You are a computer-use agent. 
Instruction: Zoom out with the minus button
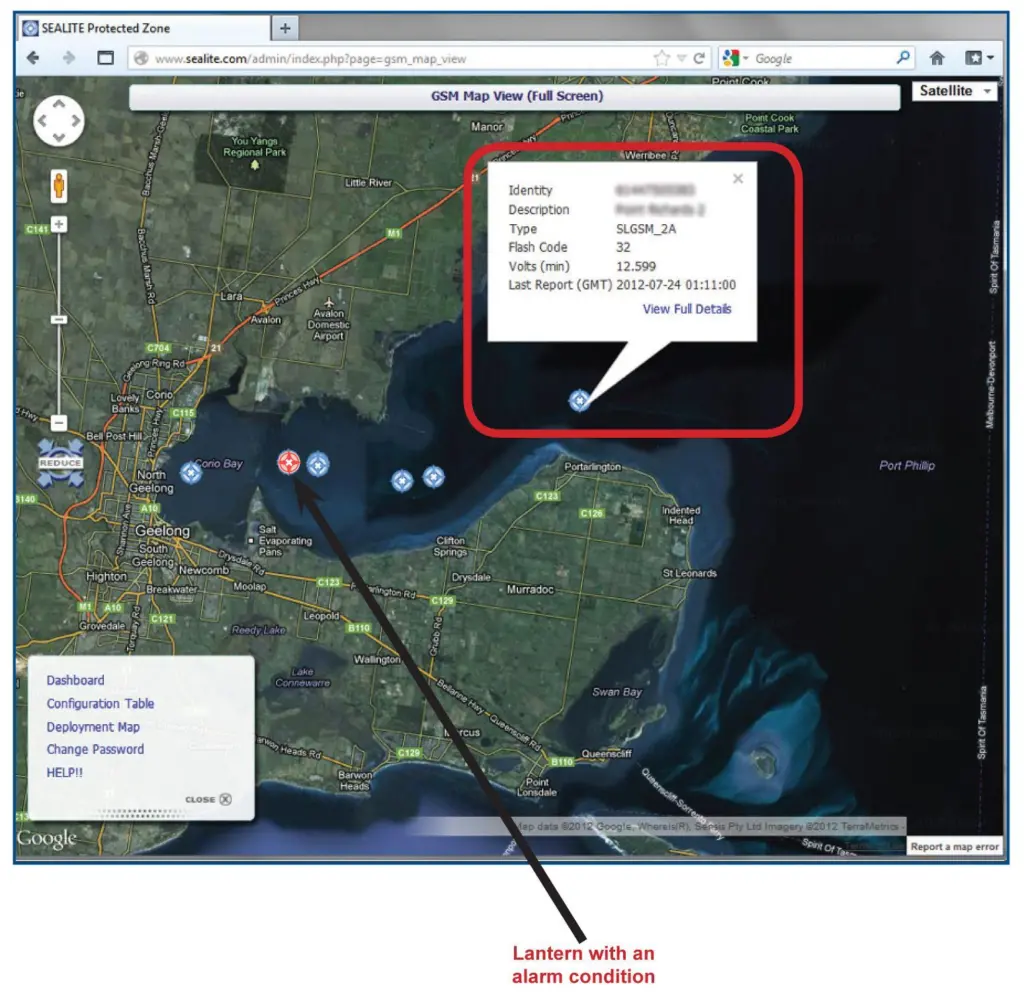coord(59,423)
